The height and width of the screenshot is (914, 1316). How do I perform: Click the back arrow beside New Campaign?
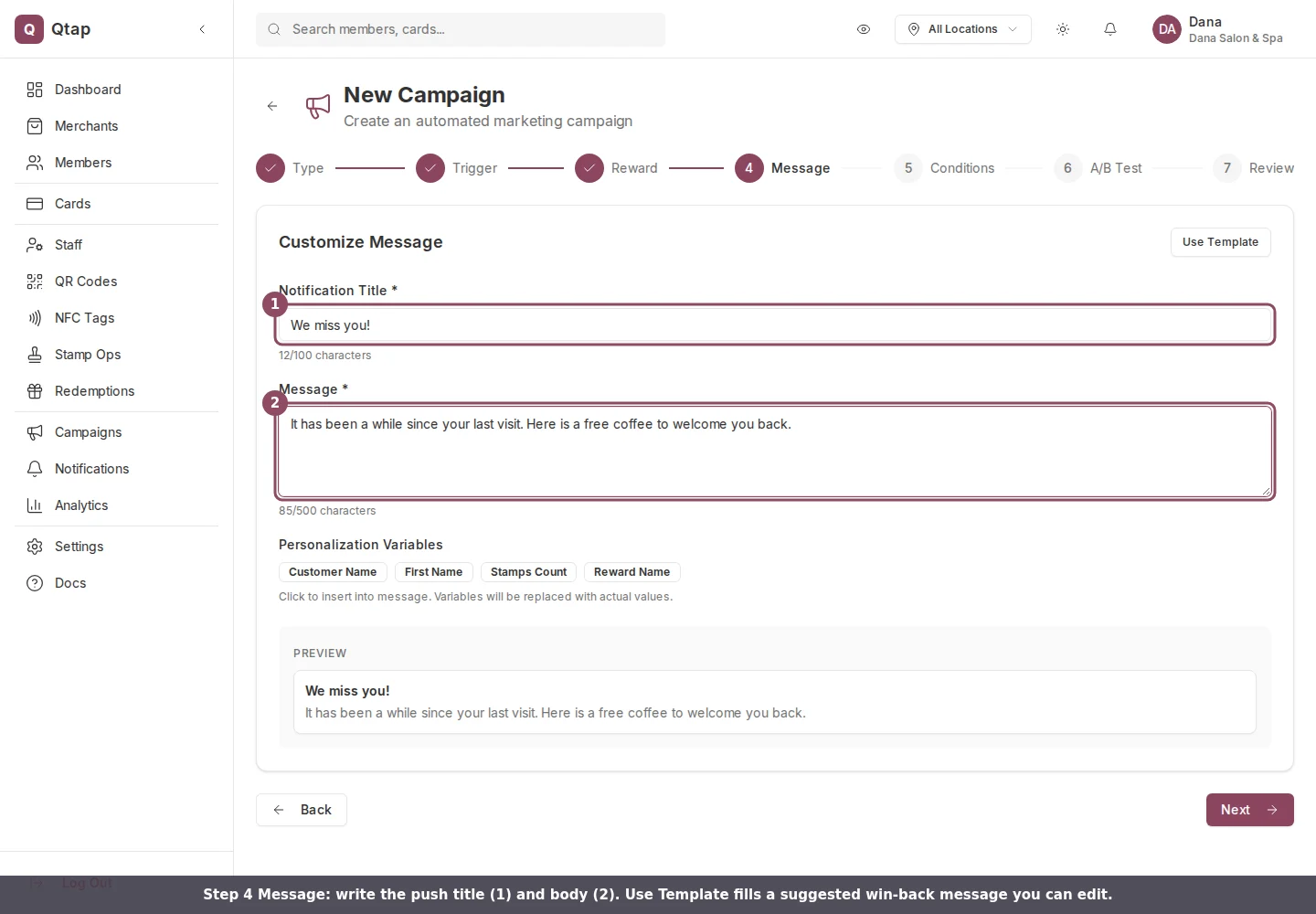[272, 106]
